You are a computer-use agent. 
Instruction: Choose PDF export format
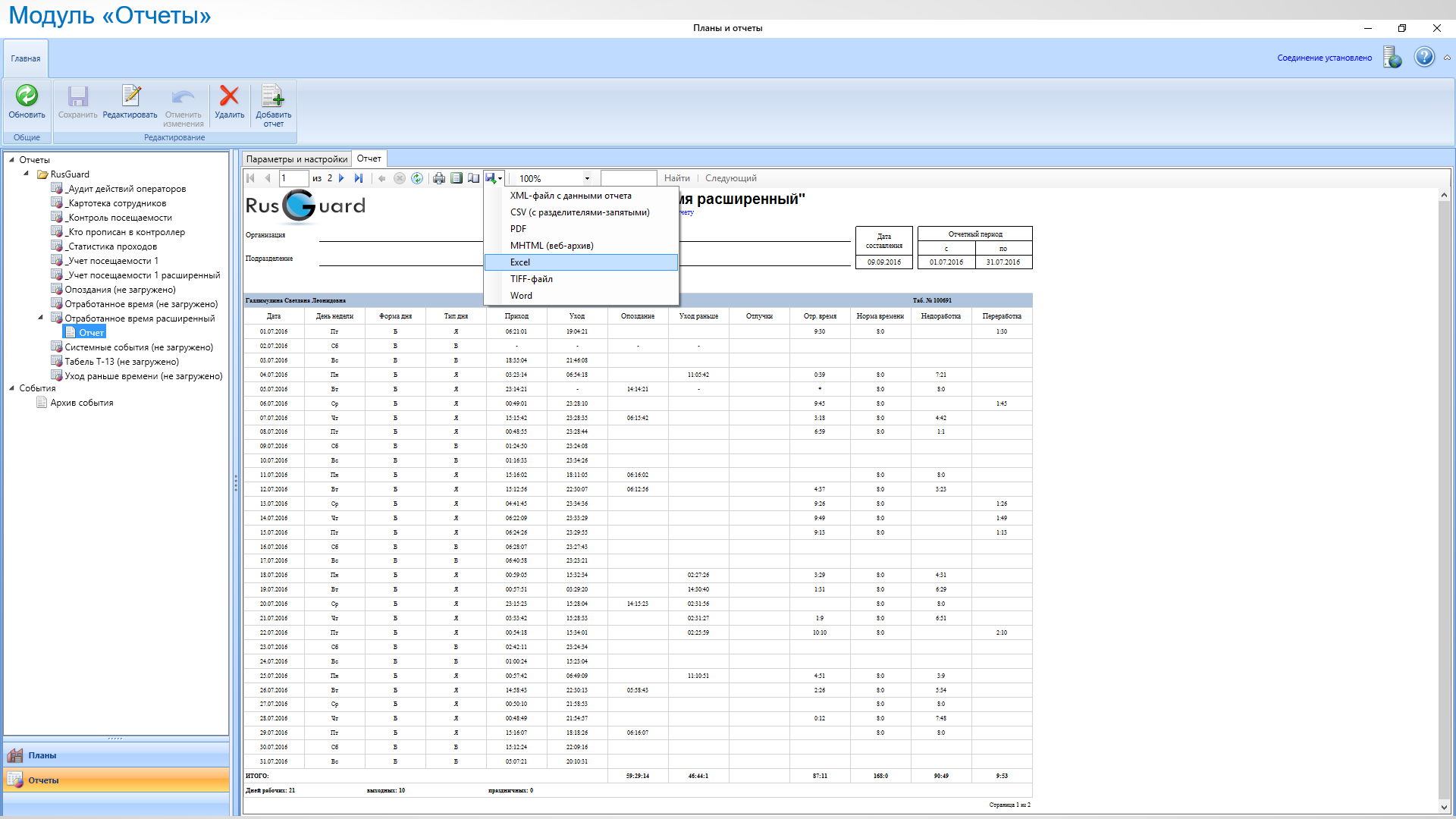point(518,229)
